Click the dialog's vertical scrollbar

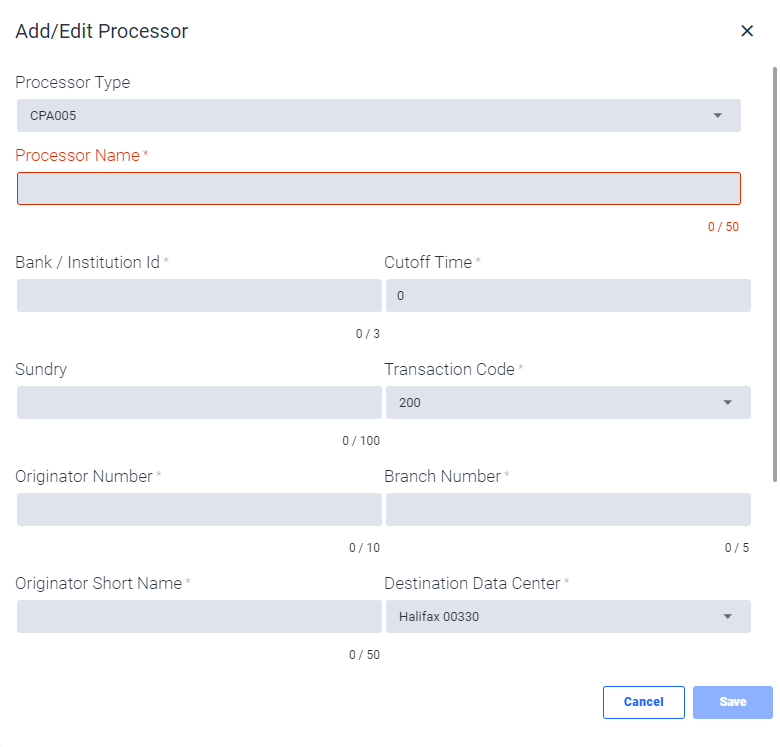(775, 275)
